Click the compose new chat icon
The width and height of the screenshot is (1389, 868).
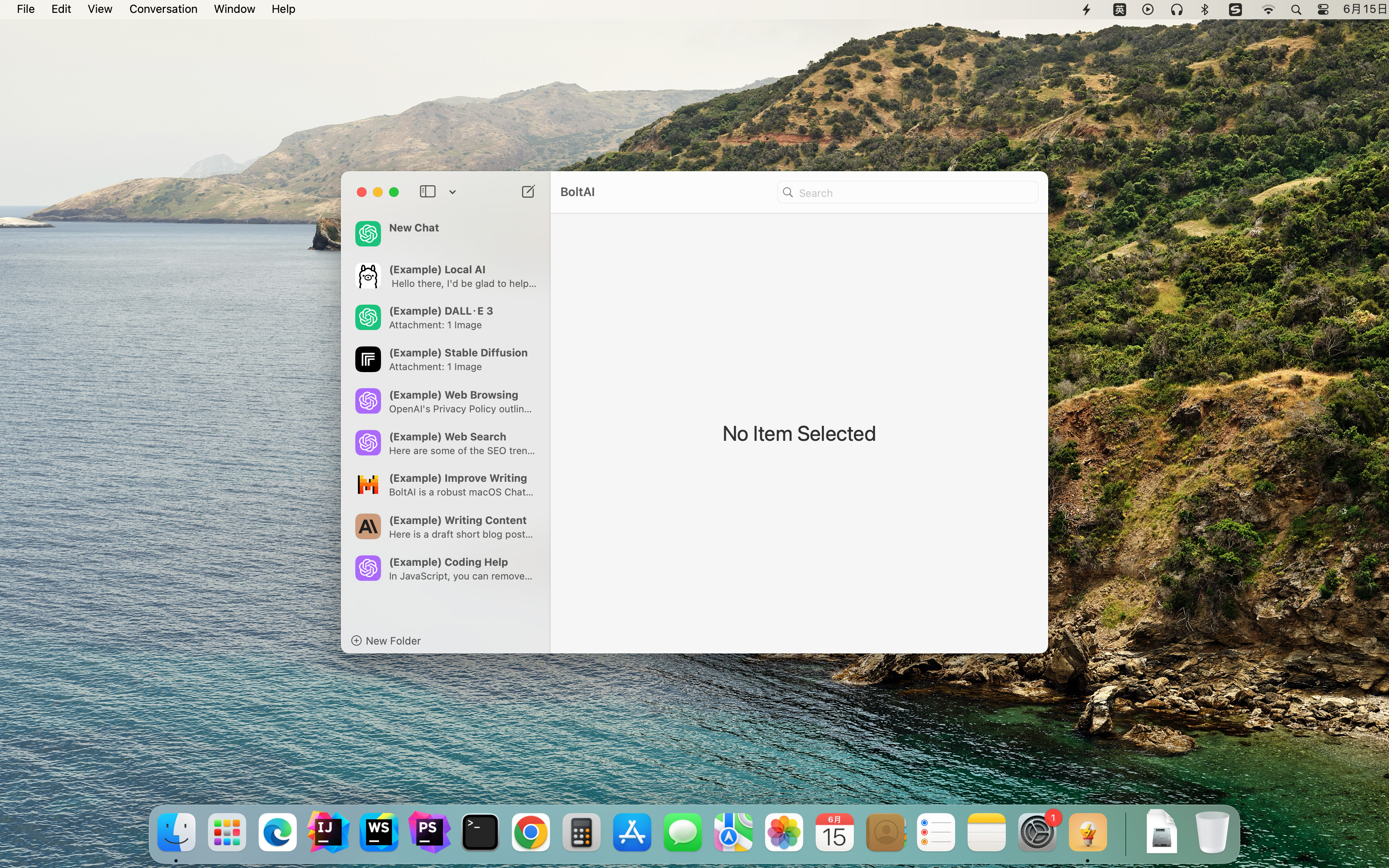[x=528, y=192]
